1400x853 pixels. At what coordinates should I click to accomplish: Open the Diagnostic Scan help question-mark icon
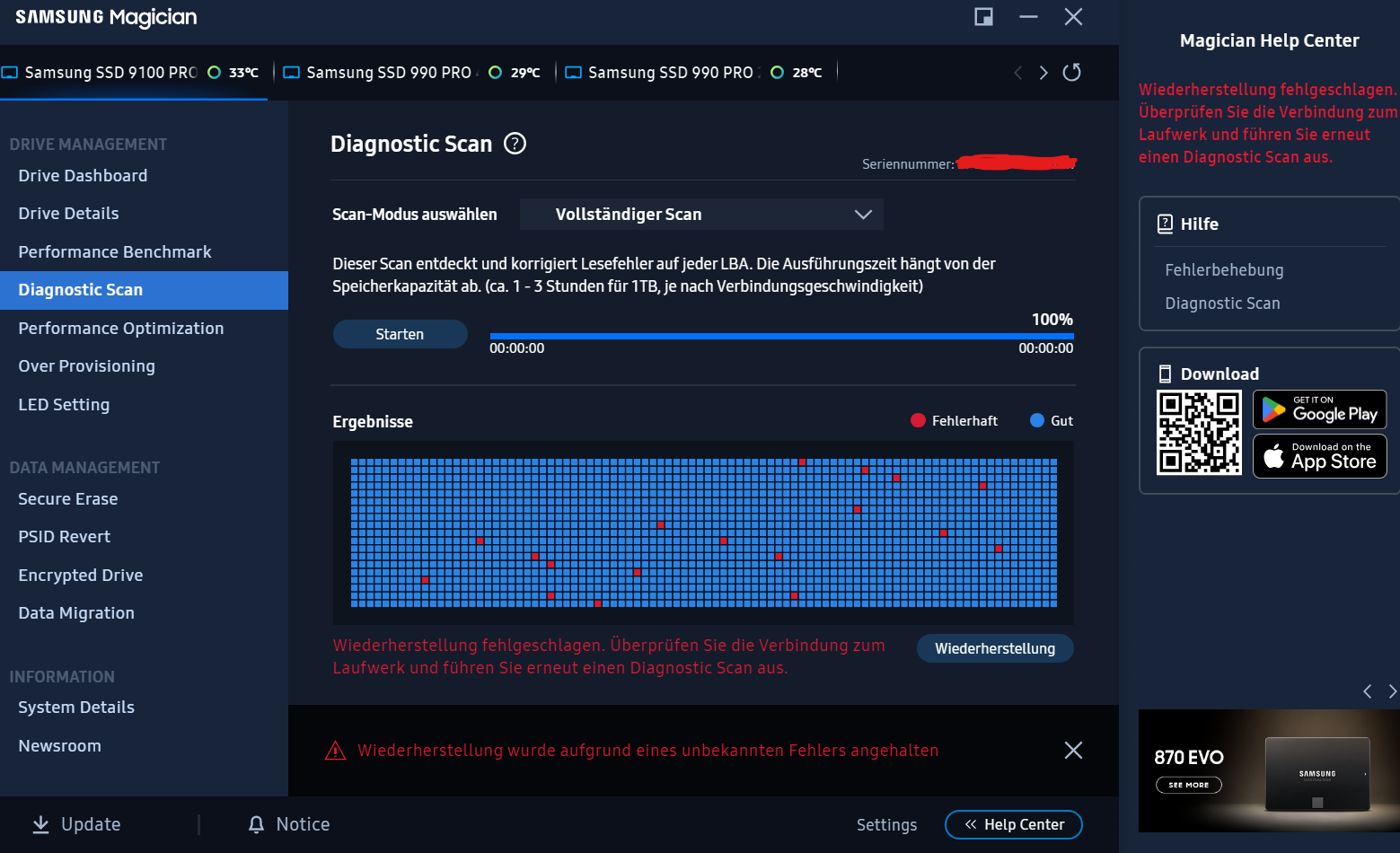click(x=515, y=144)
